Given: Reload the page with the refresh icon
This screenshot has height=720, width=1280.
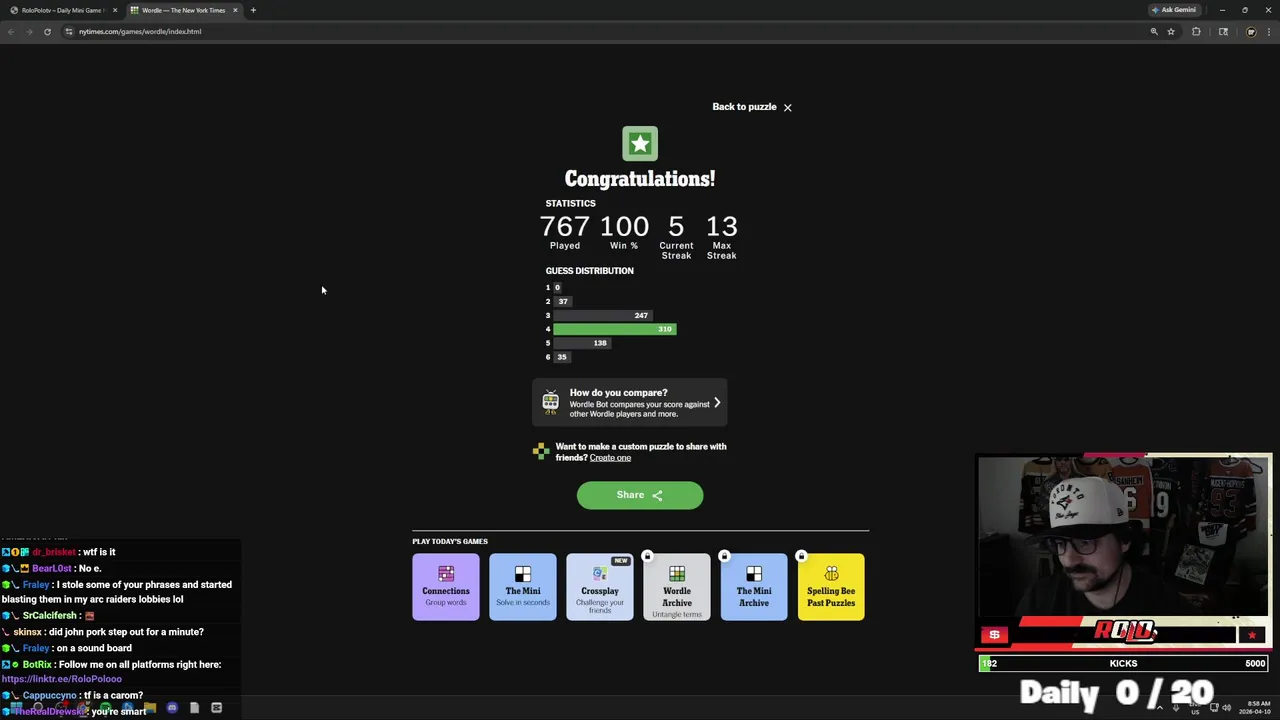Looking at the screenshot, I should pos(47,31).
